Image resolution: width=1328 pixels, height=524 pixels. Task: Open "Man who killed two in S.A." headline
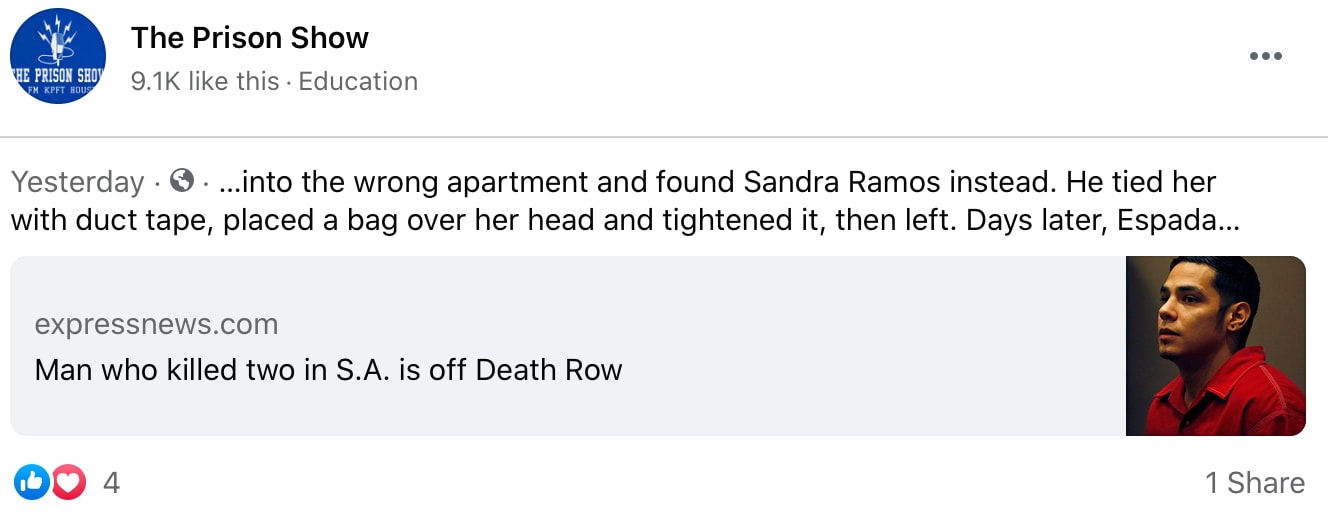(328, 370)
